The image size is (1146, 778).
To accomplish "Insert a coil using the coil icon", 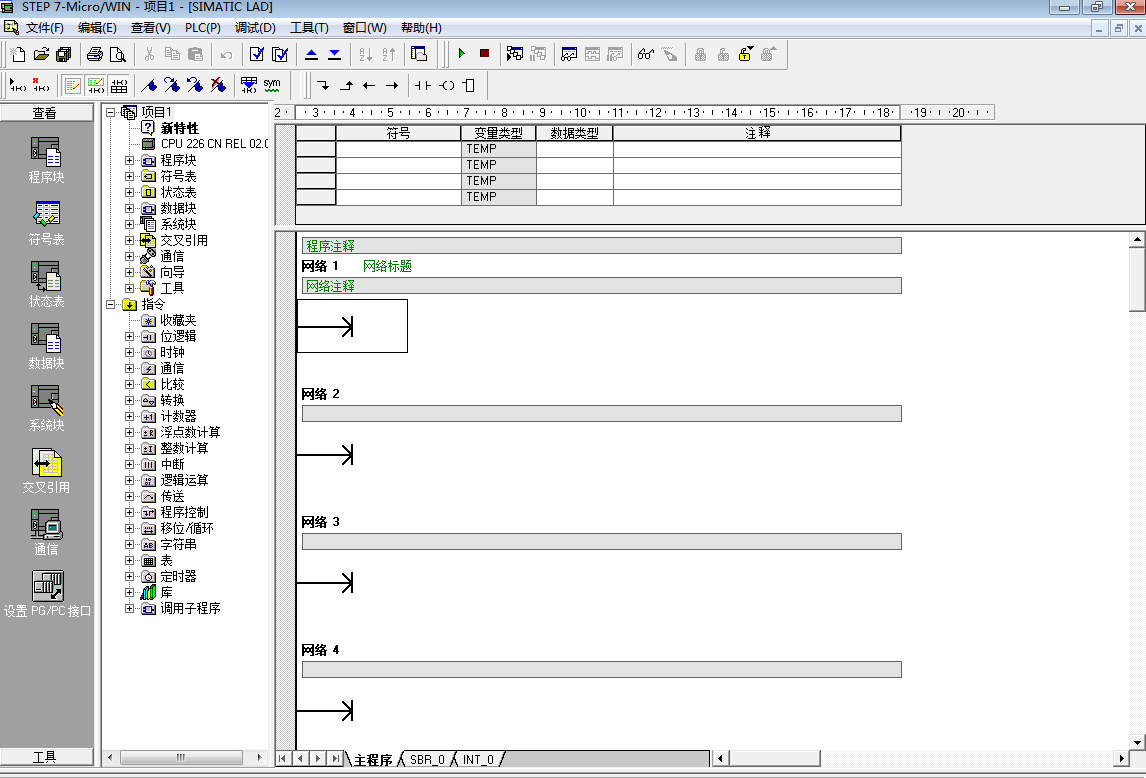I will [x=447, y=86].
